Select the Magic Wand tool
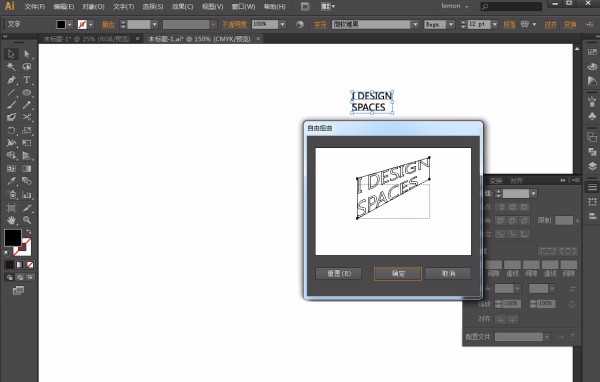This screenshot has width=600, height=382. click(x=11, y=67)
